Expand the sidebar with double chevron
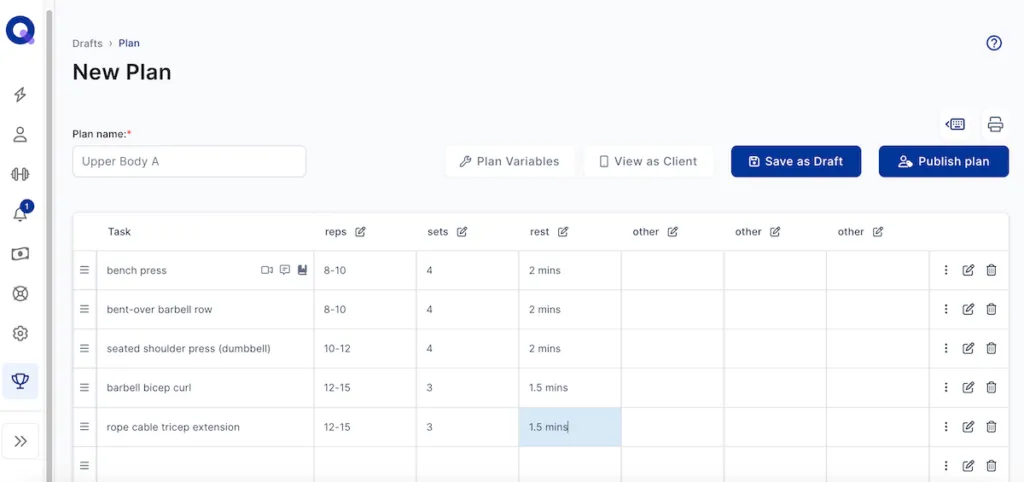 [x=20, y=441]
